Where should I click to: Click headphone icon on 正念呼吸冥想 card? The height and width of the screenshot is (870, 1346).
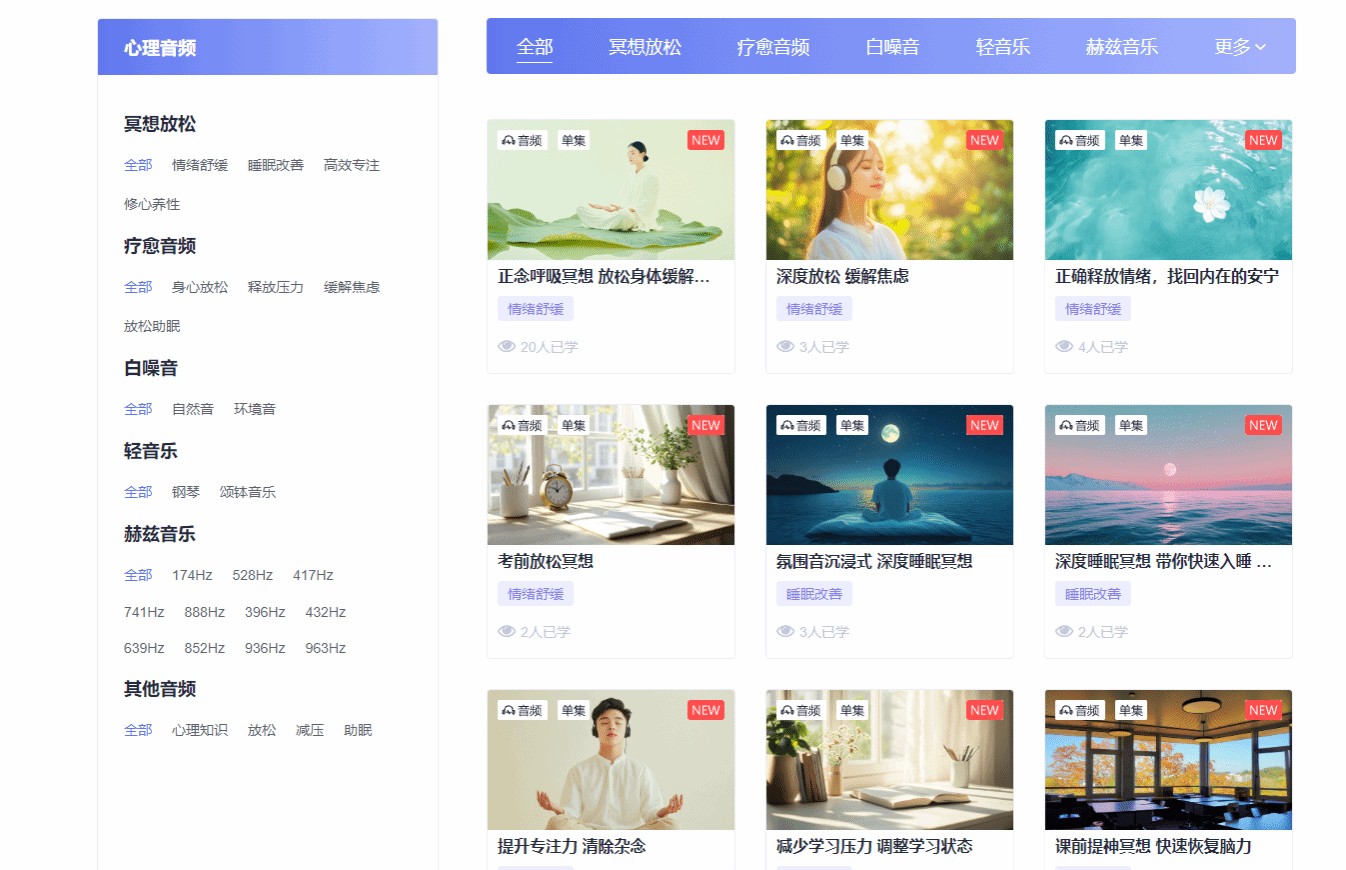[508, 141]
